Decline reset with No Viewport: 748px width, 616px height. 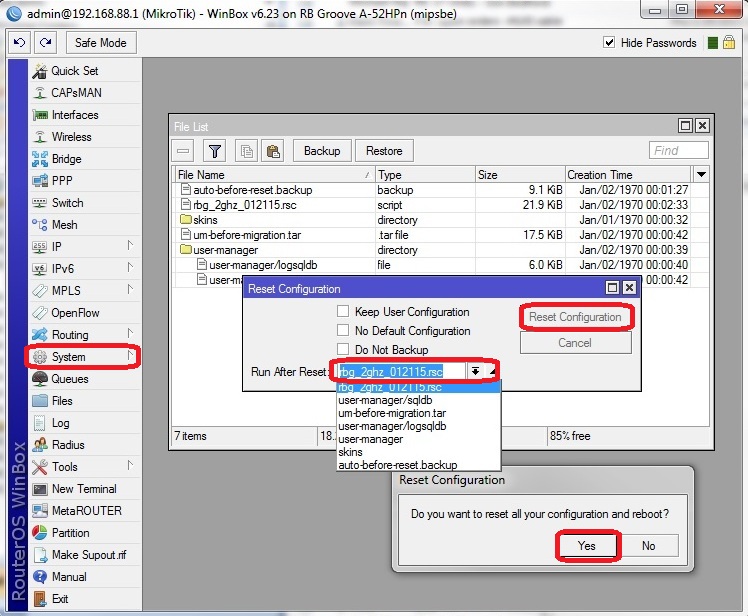click(648, 546)
